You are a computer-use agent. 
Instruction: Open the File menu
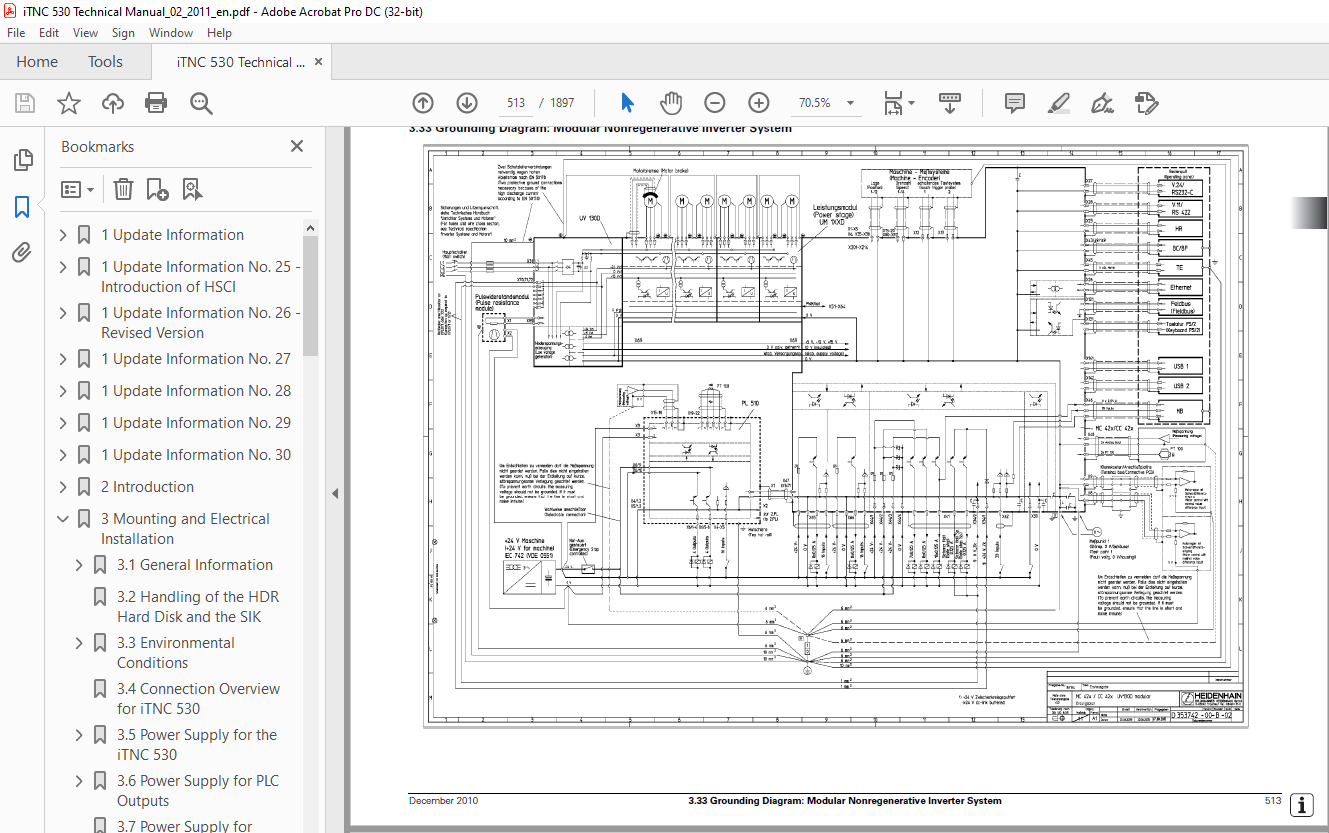point(17,33)
